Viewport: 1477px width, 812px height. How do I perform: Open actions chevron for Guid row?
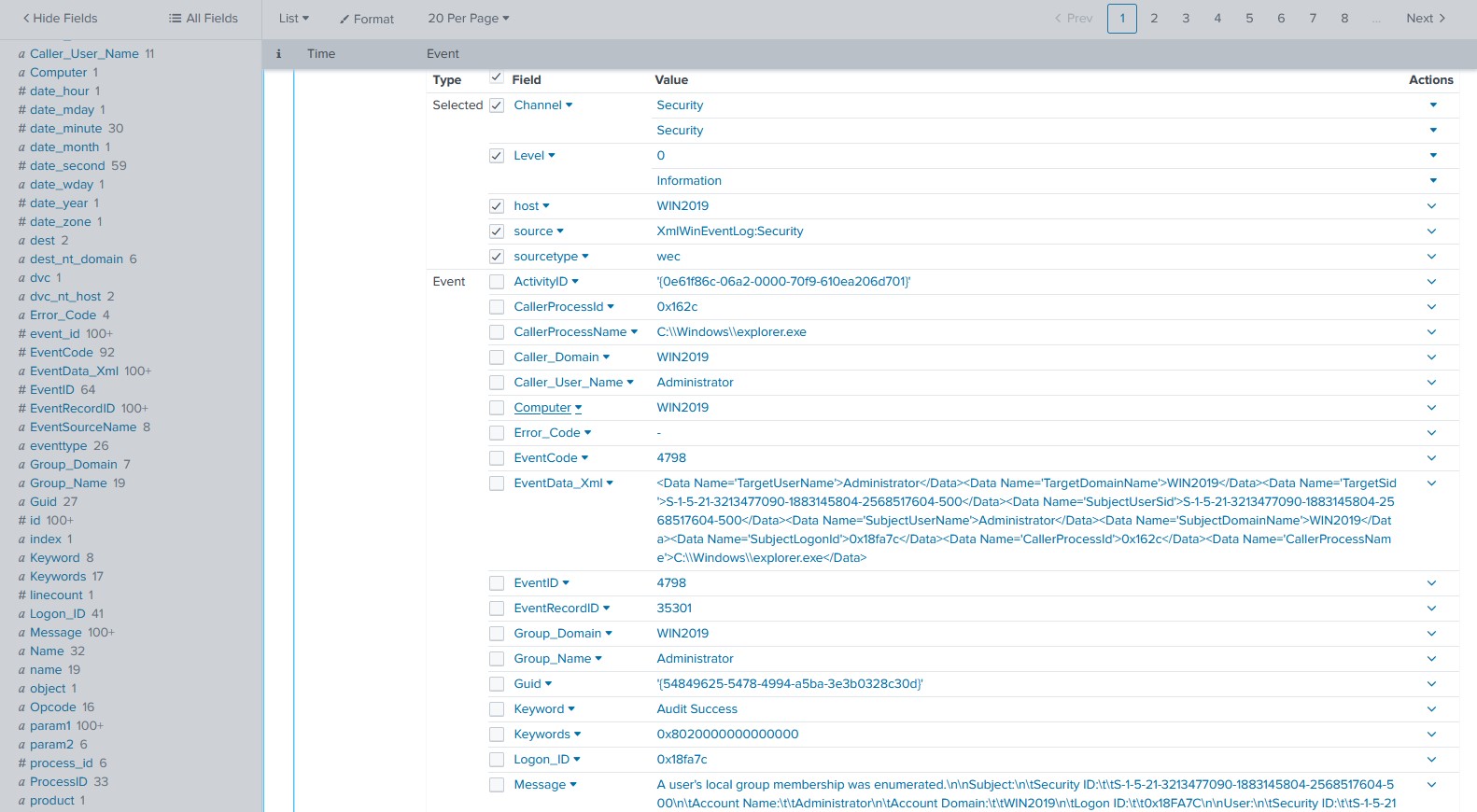tap(1432, 684)
